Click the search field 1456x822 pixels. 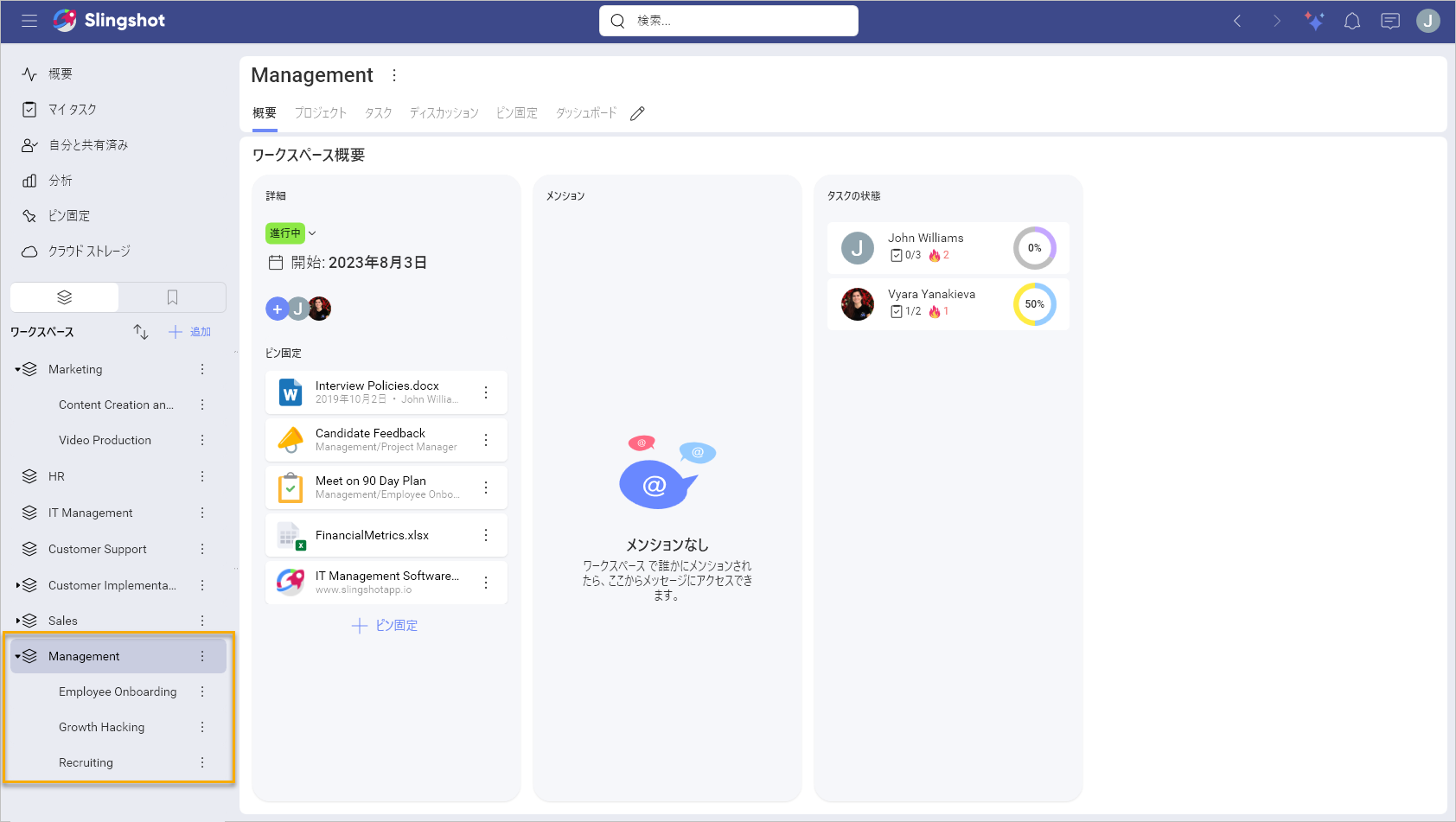point(729,21)
